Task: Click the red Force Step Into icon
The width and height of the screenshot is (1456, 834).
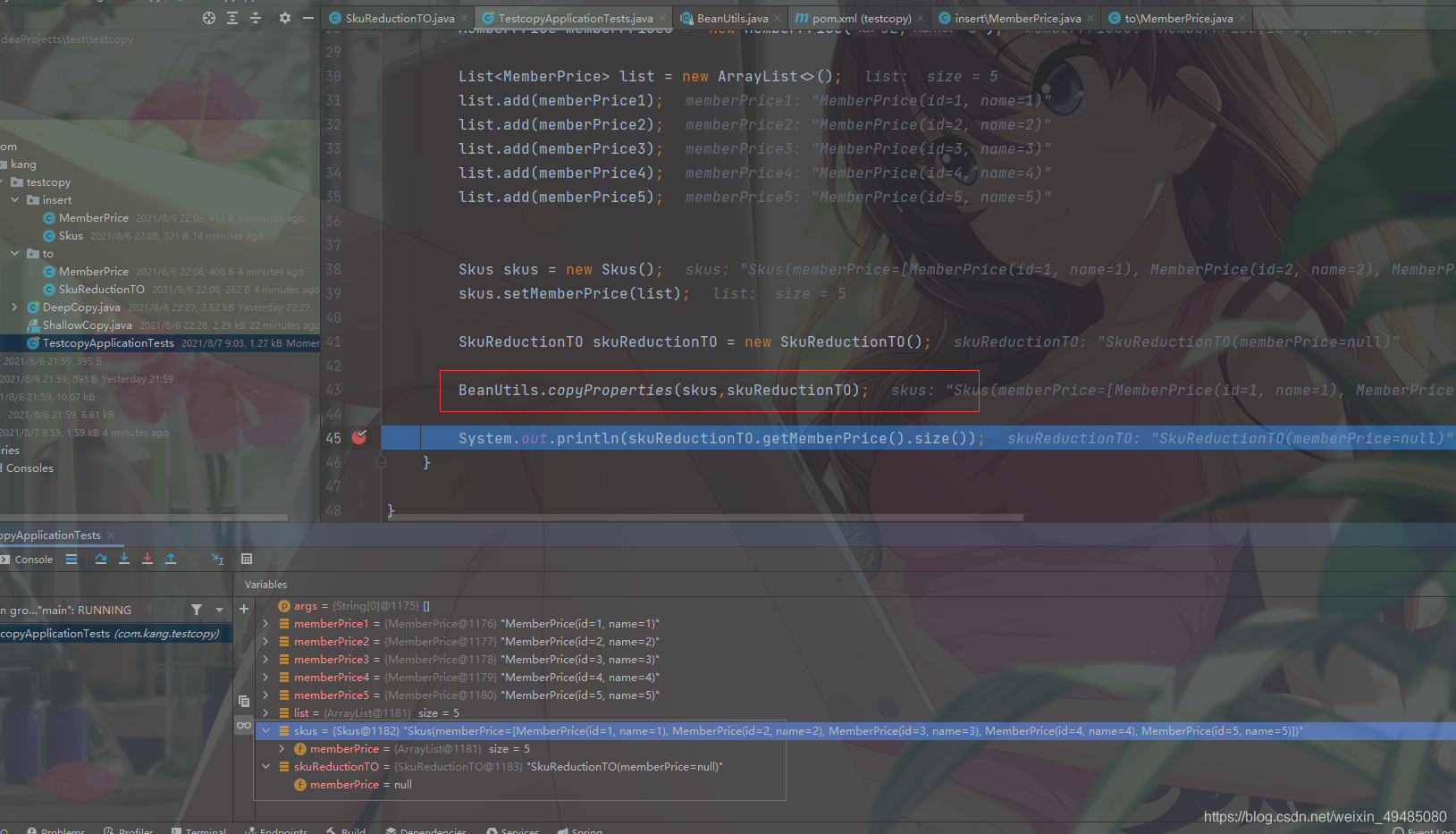Action: click(x=147, y=559)
